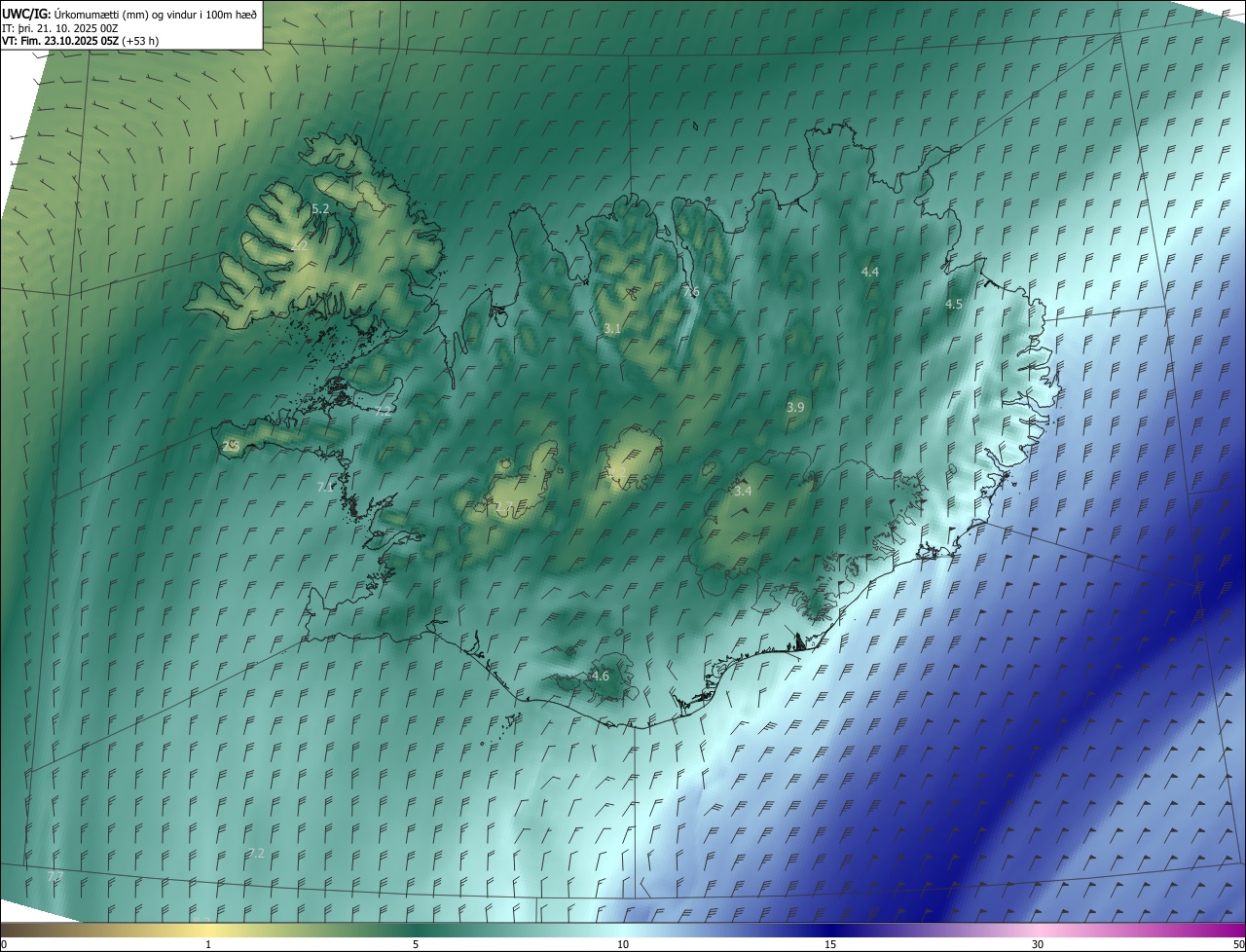1246x952 pixels.
Task: Select the 3.9 map value label
Action: [x=795, y=408]
